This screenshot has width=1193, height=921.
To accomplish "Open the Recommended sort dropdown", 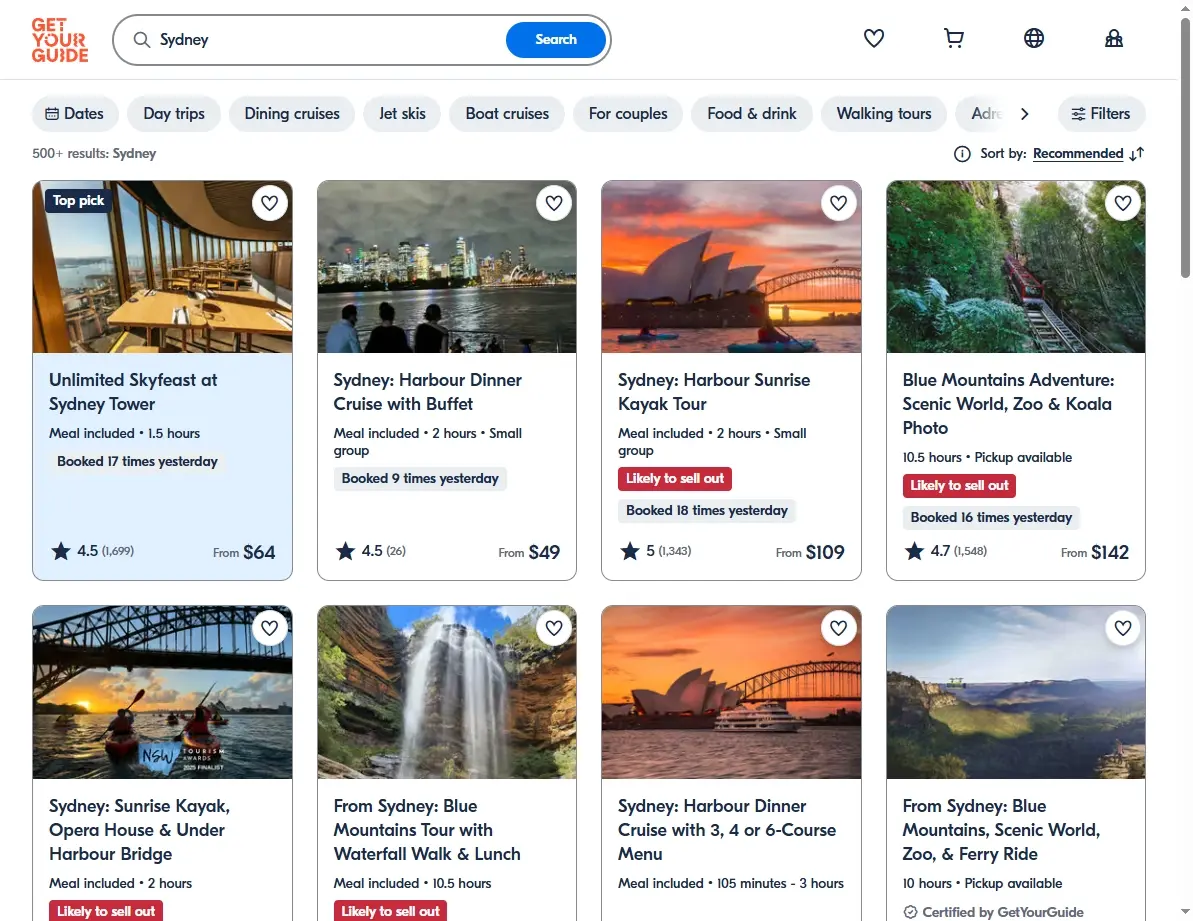I will click(1077, 154).
